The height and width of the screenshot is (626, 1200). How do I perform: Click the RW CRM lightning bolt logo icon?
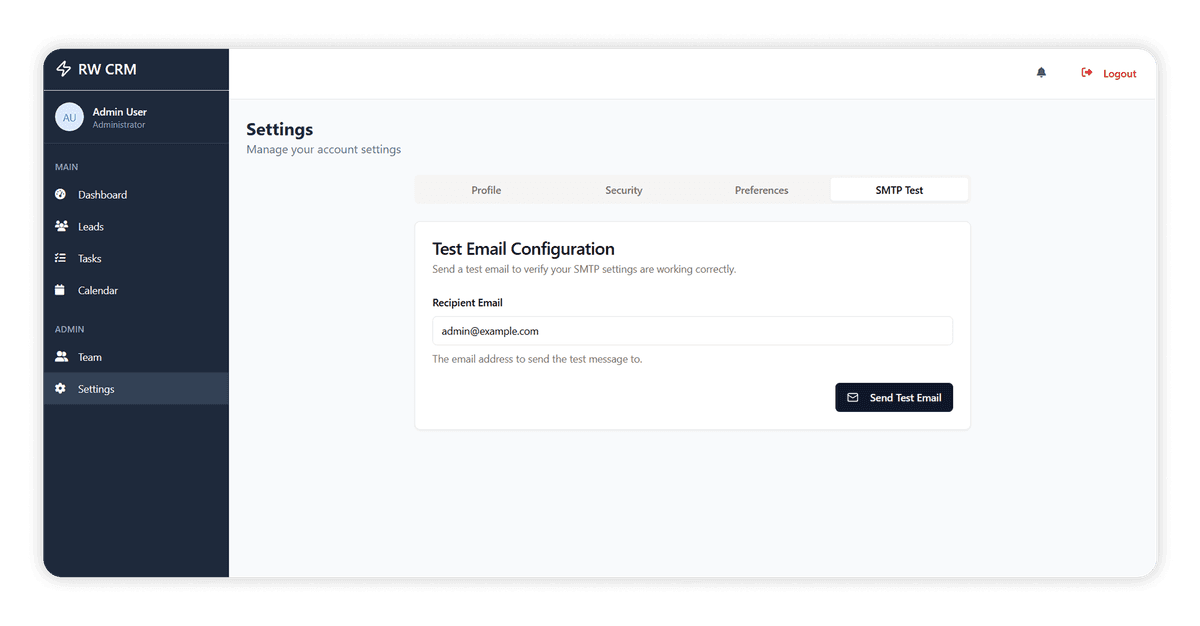(64, 69)
